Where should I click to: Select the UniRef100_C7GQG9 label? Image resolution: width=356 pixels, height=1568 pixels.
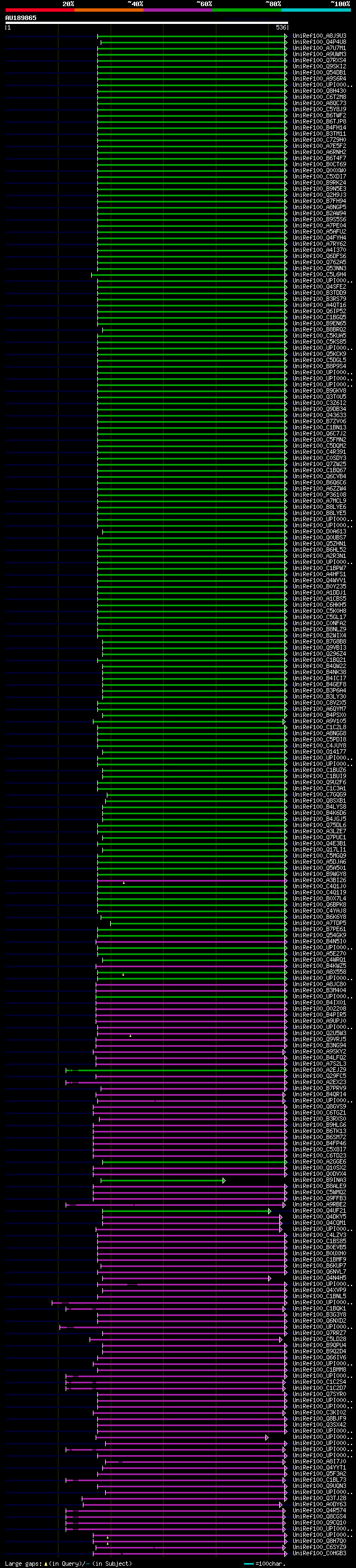(x=319, y=794)
